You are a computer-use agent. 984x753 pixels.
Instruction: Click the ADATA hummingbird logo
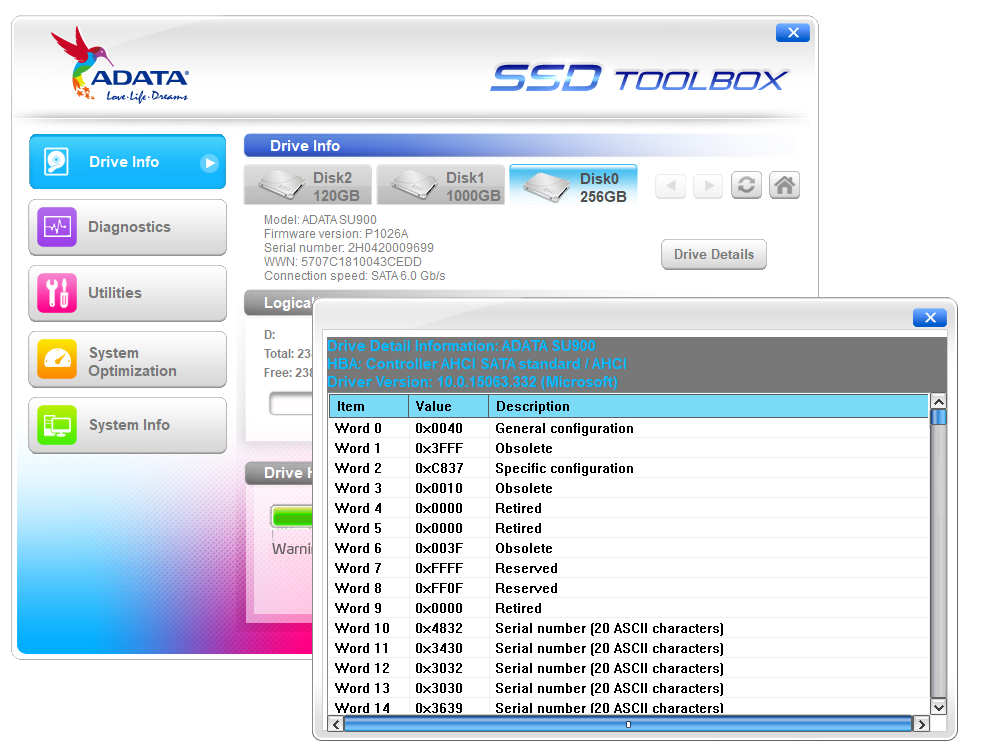click(120, 65)
